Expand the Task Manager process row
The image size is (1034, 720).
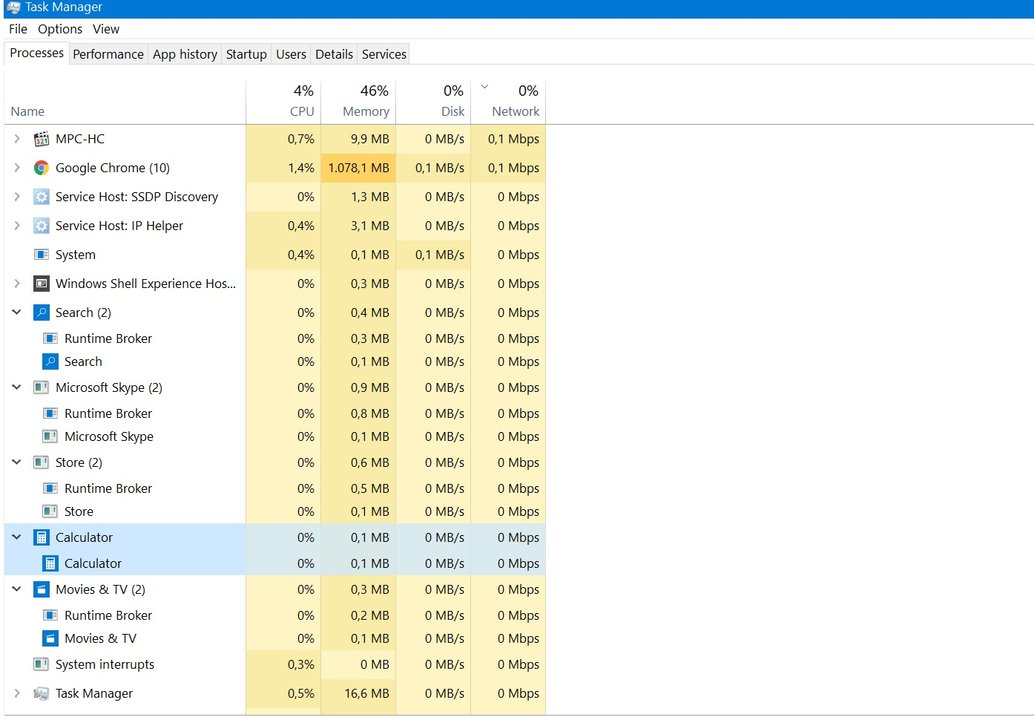(17, 694)
